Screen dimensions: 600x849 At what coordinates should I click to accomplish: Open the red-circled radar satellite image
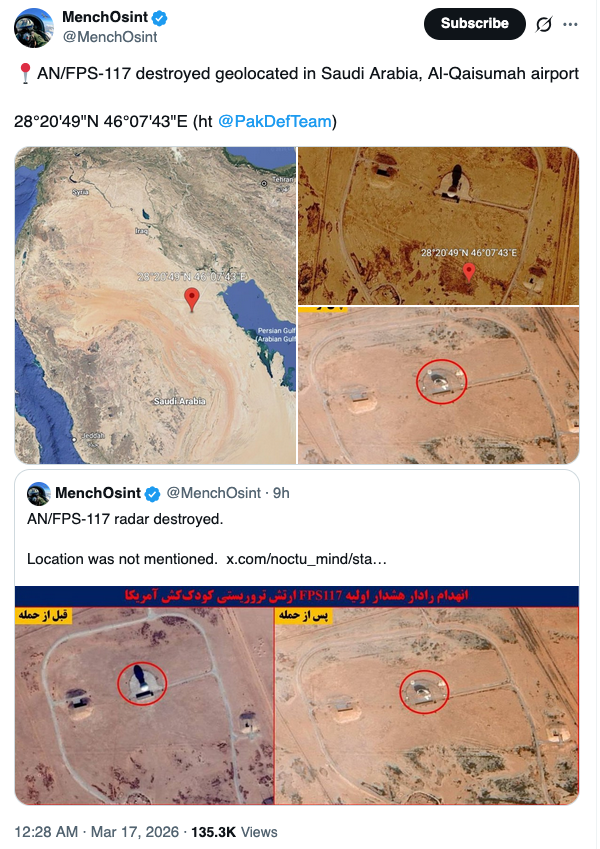coord(439,386)
